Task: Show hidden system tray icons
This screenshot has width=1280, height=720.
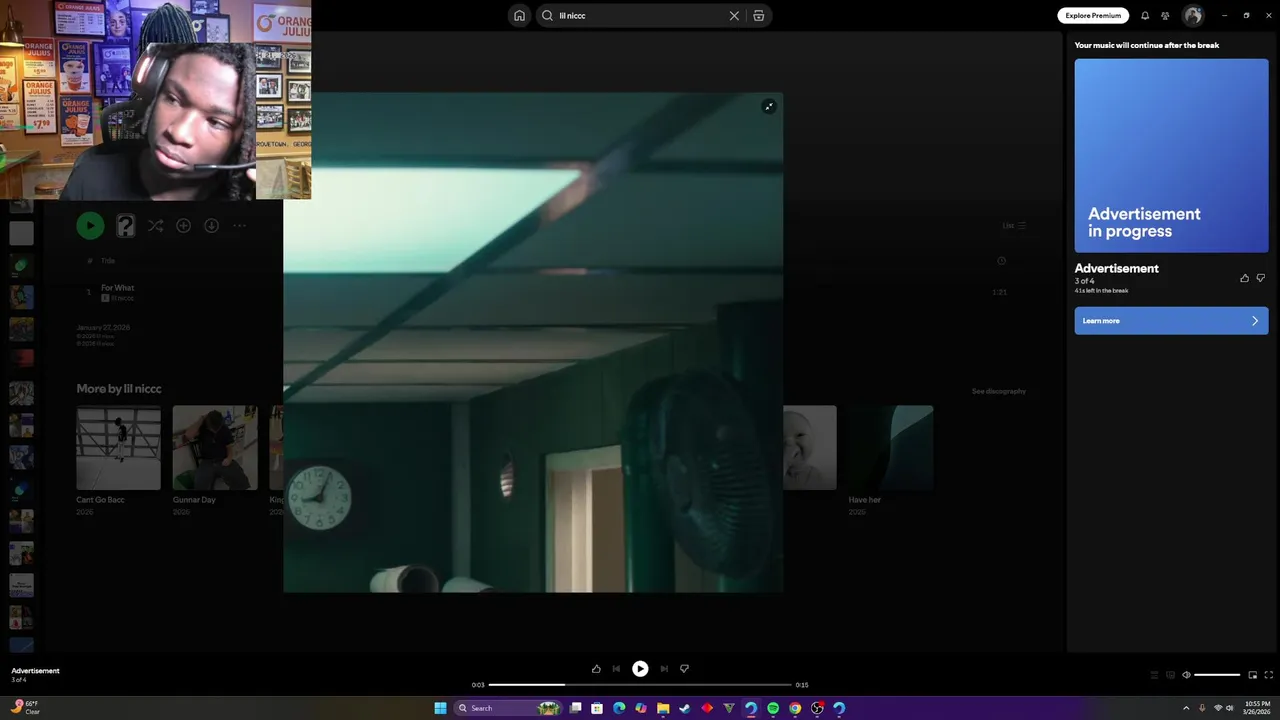Action: [1186, 708]
